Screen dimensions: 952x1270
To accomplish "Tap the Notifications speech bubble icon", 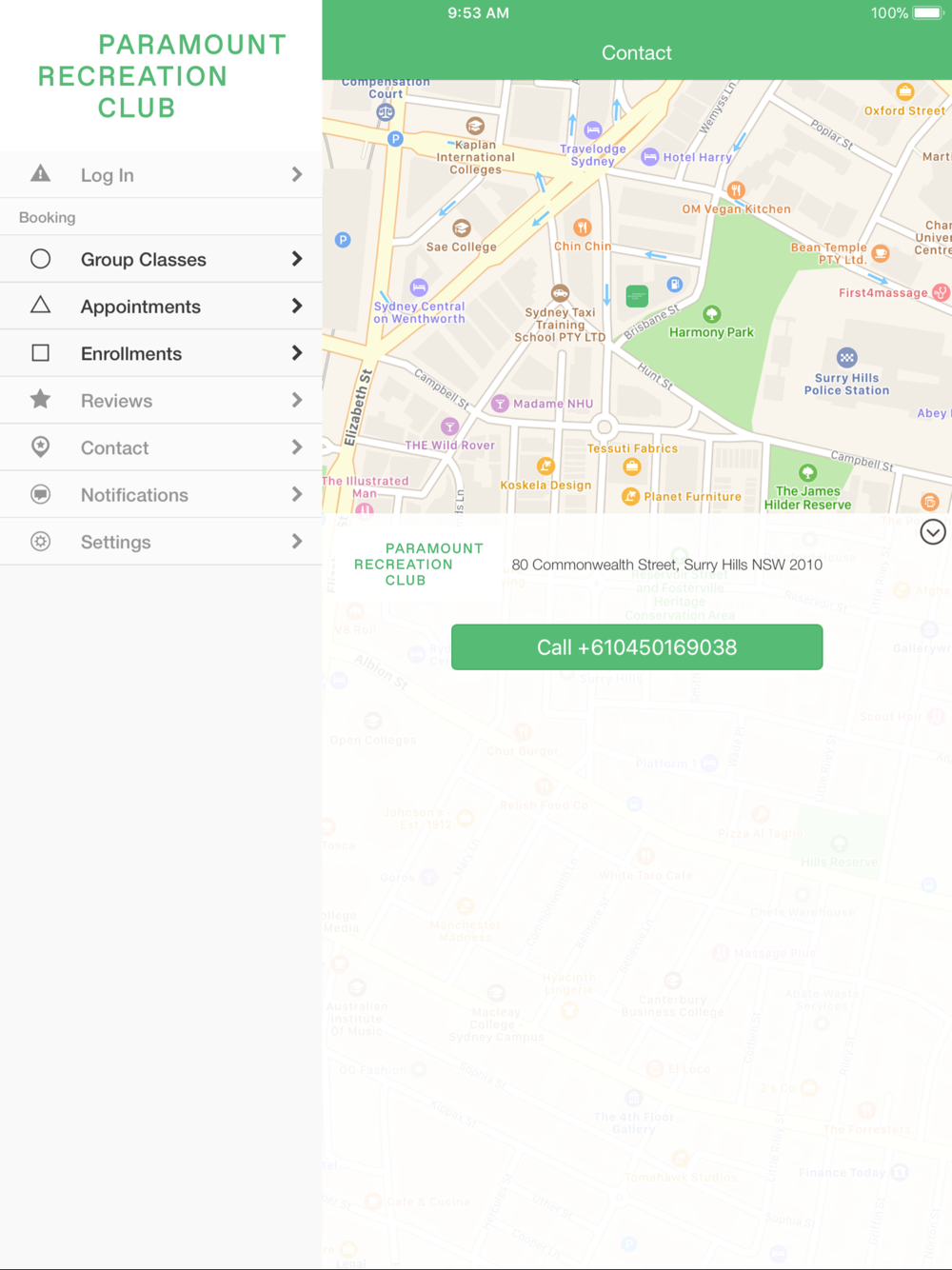I will [x=40, y=494].
